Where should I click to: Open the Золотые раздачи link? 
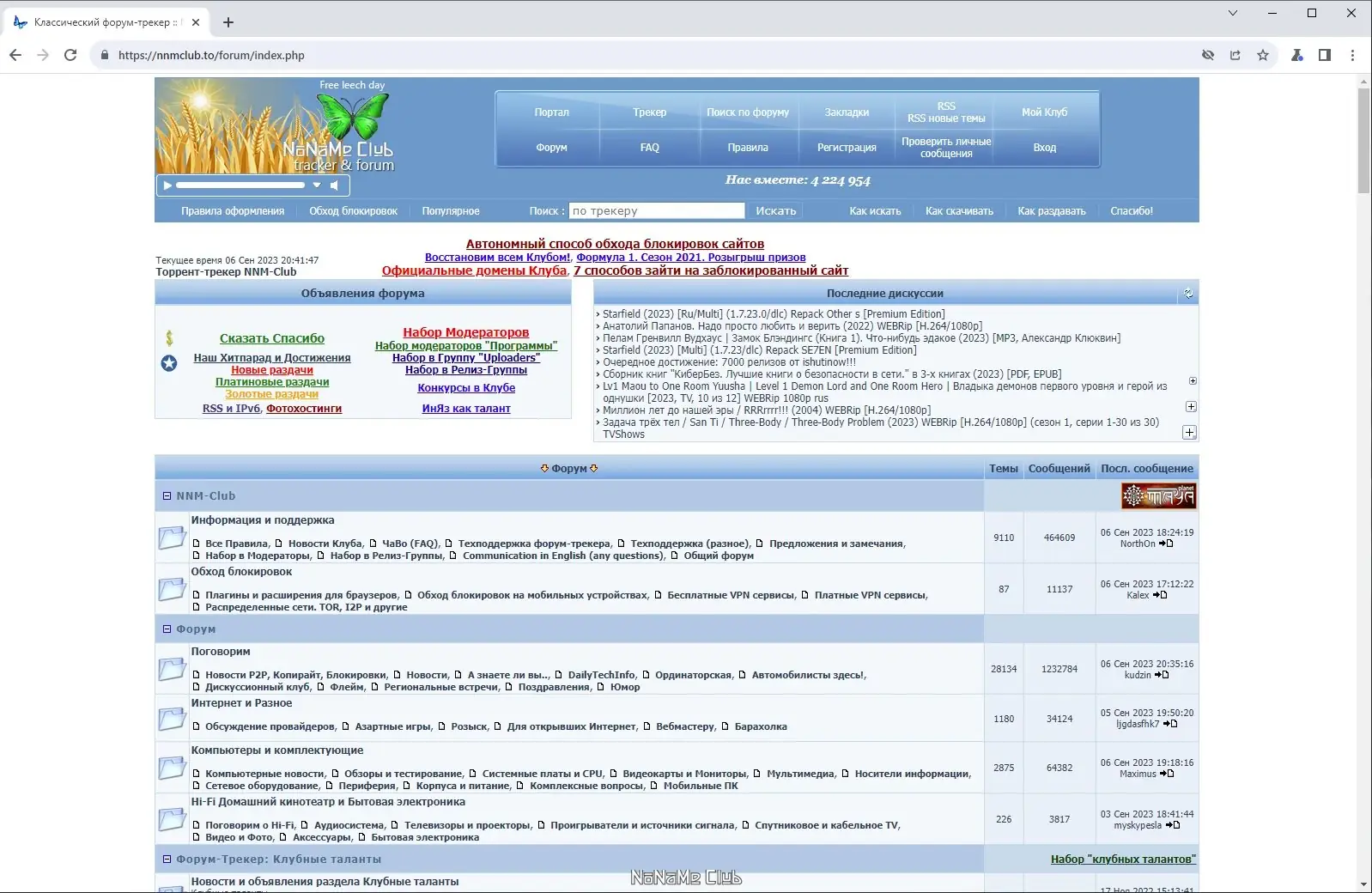point(272,394)
